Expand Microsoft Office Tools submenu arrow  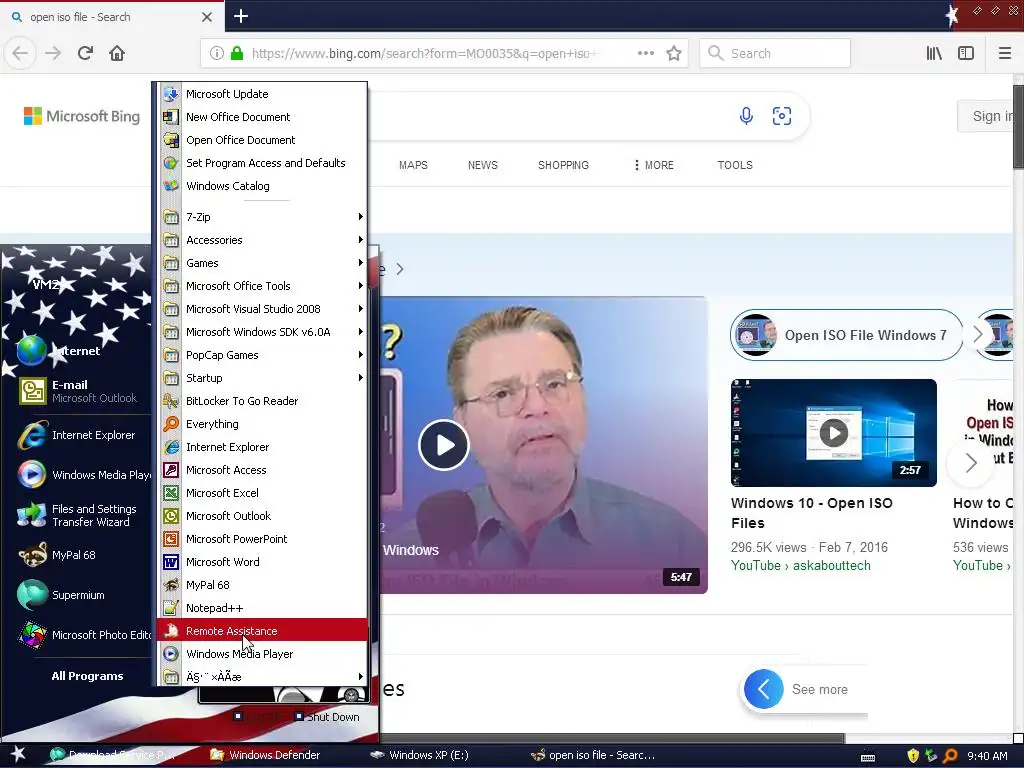360,285
